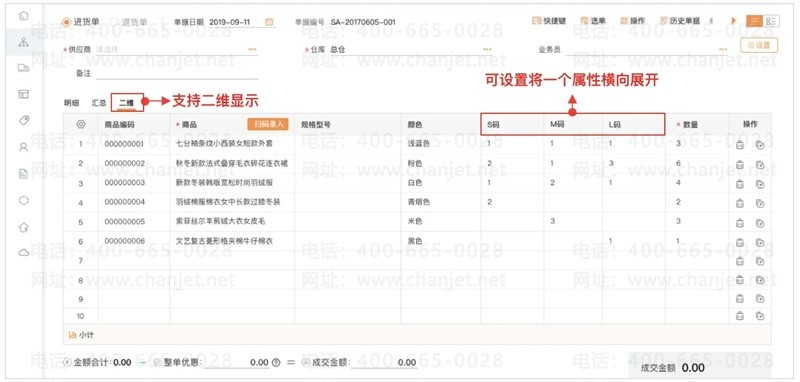Select the 退货单 radio button
This screenshot has height=382, width=800.
pos(114,22)
